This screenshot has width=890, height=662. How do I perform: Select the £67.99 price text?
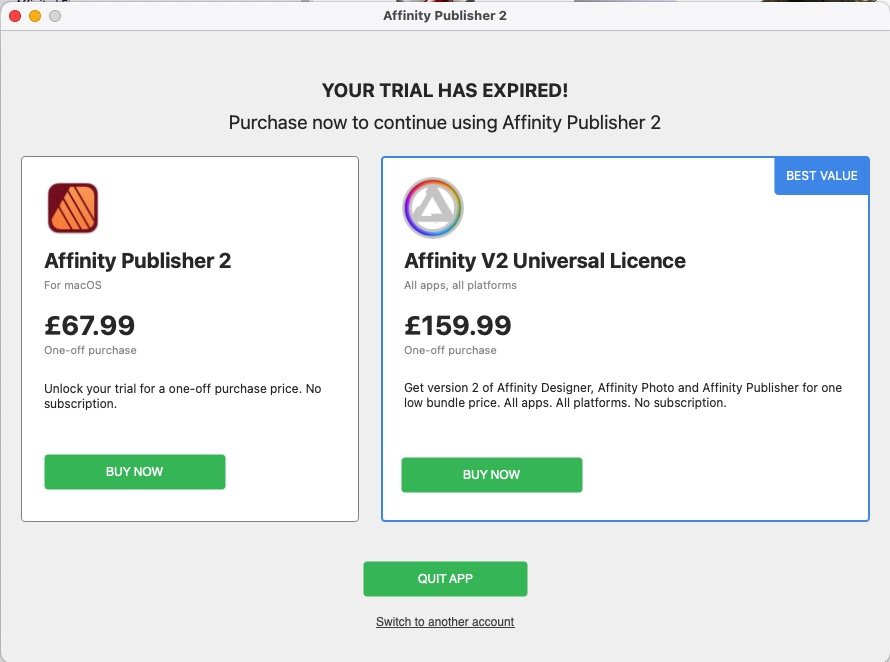tap(90, 326)
